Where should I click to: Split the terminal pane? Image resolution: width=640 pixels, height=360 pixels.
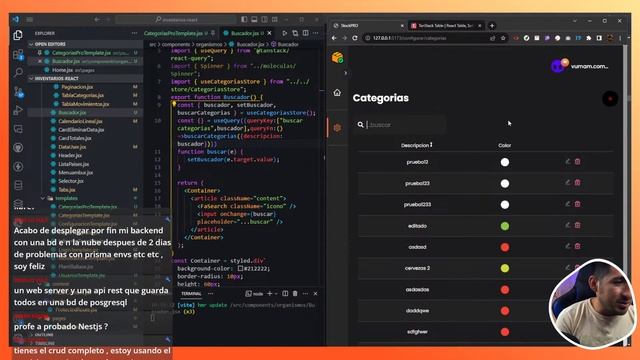(x=285, y=293)
